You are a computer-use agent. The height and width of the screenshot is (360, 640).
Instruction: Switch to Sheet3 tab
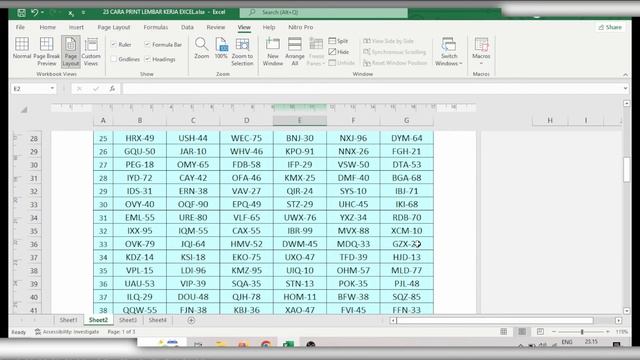128,320
